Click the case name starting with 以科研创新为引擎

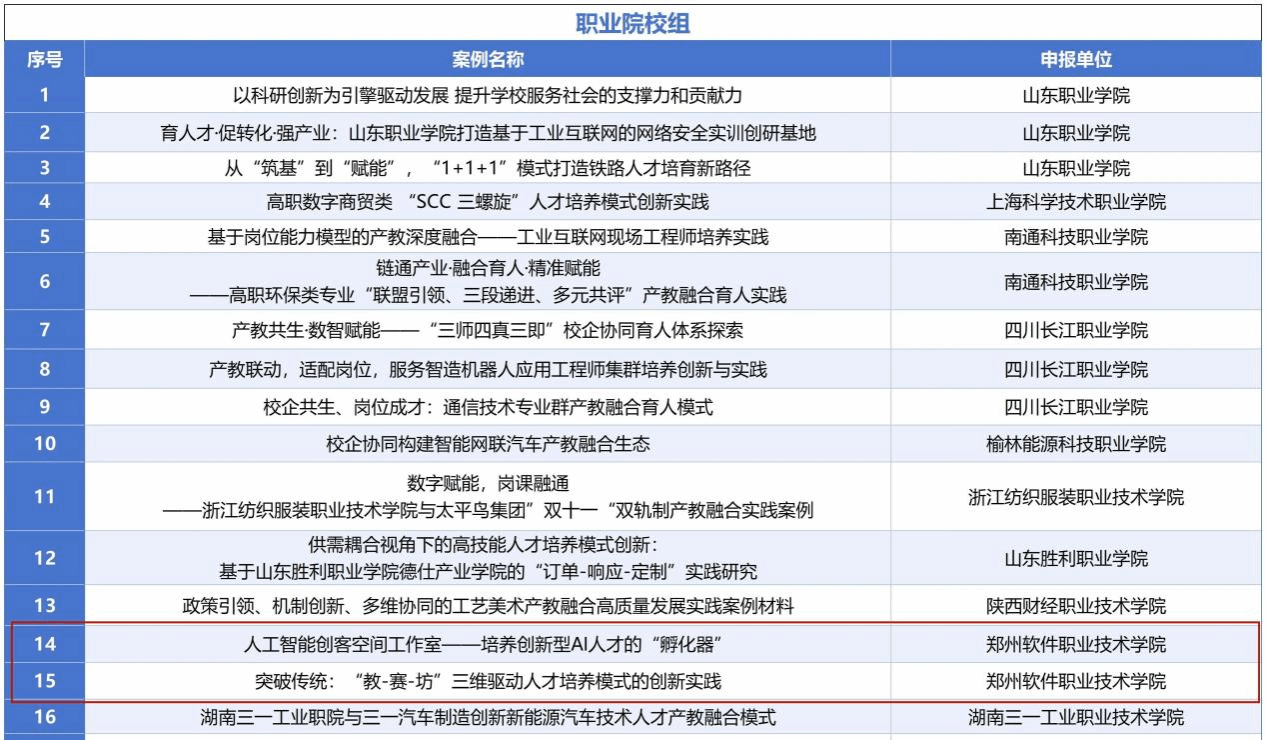pyautogui.click(x=487, y=96)
